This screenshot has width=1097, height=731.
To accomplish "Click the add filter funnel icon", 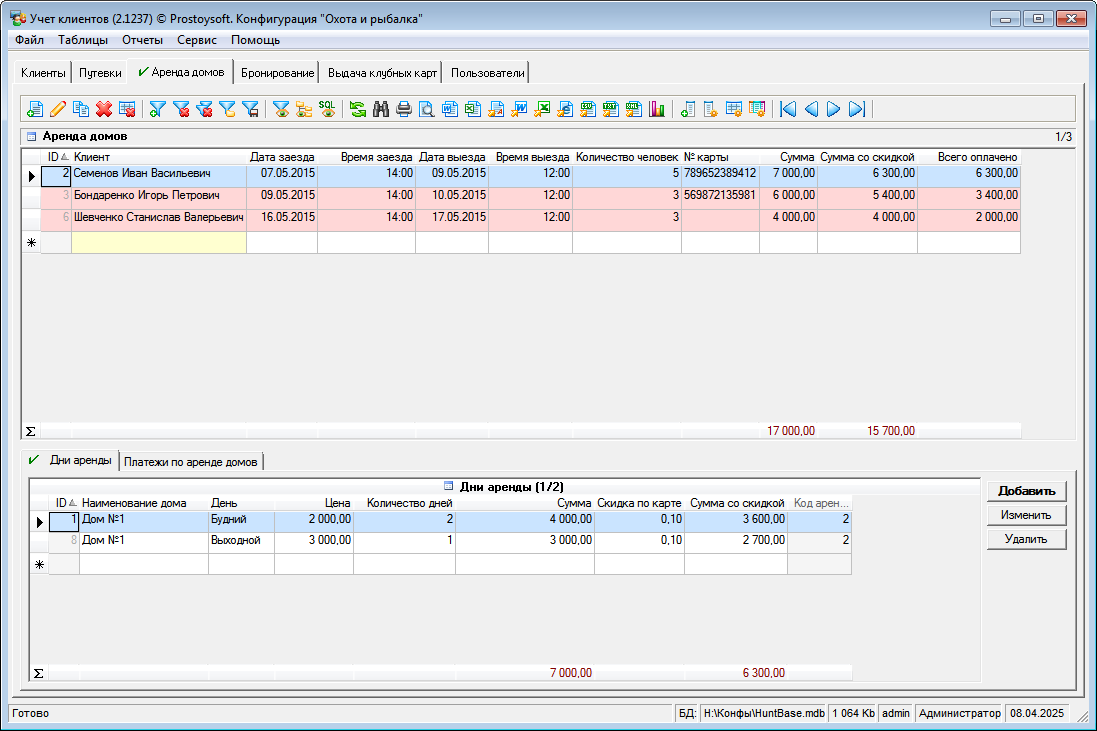I will (x=157, y=109).
